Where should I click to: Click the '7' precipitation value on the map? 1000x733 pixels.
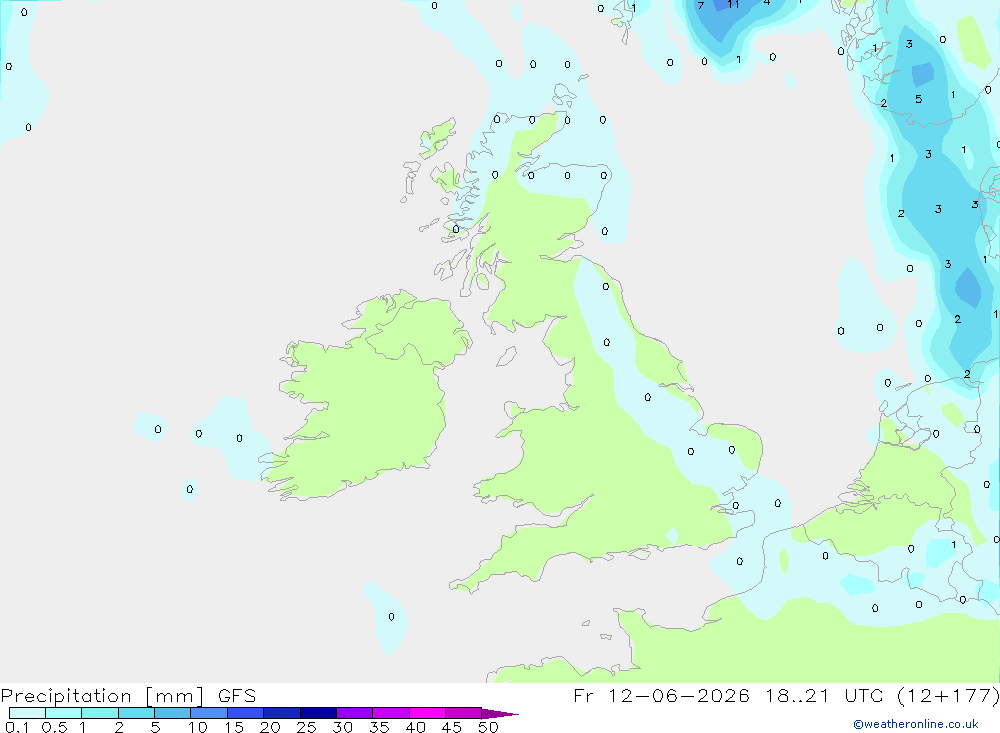[700, 6]
